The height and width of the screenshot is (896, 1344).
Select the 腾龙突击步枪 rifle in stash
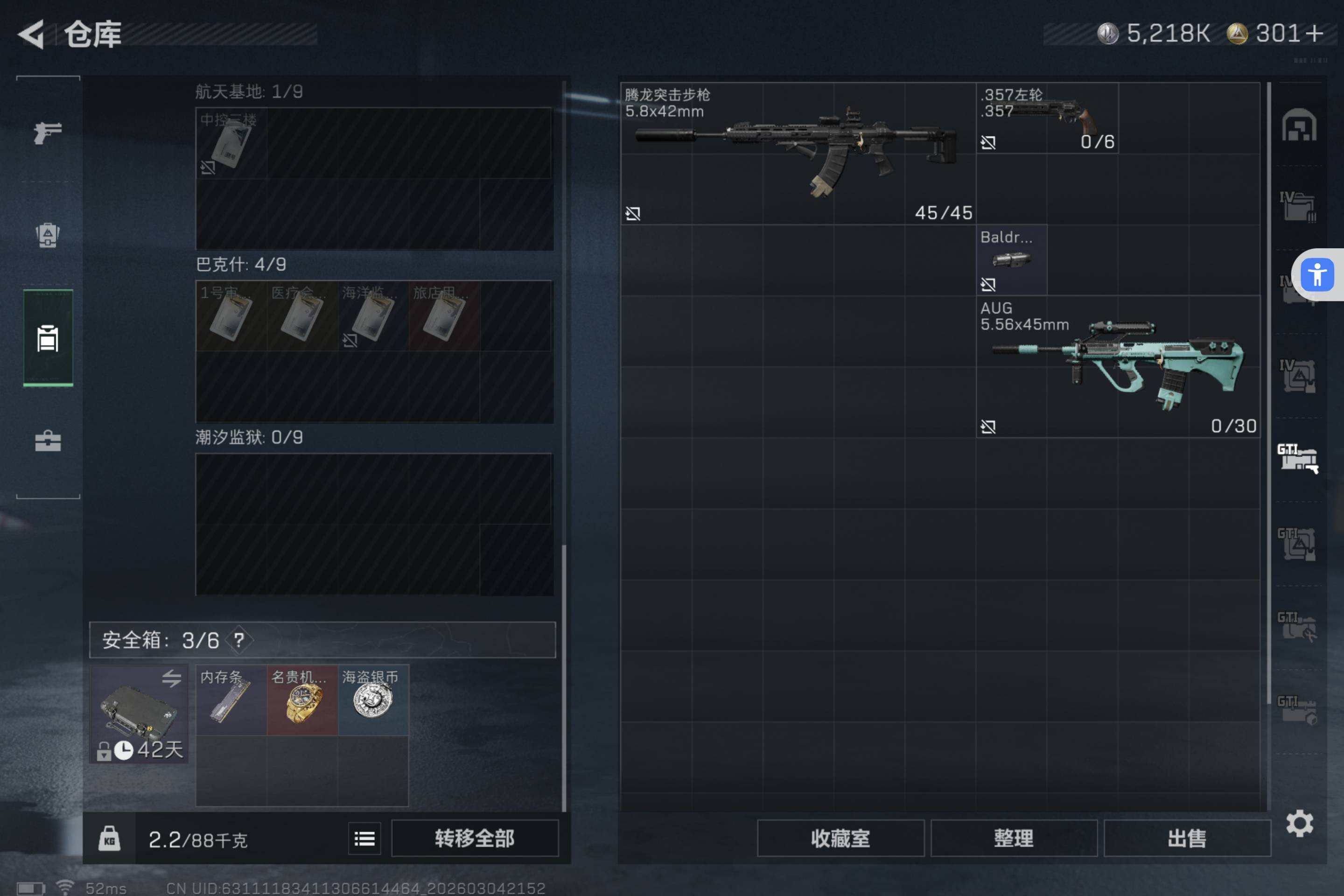coord(798,154)
